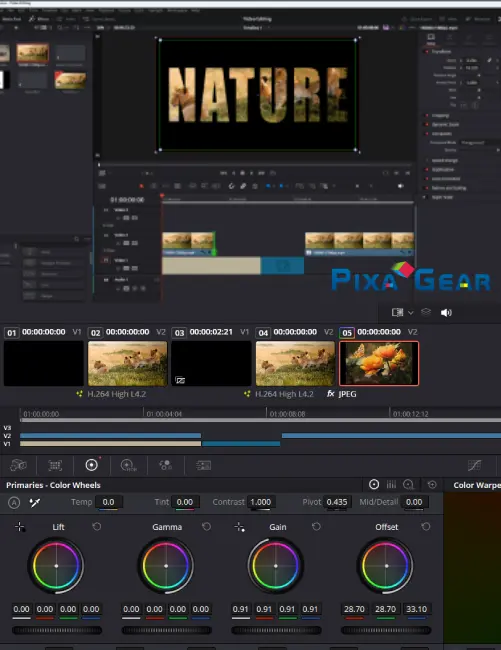The width and height of the screenshot is (501, 650).
Task: Switch primaries to Wheels mode
Action: click(x=374, y=484)
